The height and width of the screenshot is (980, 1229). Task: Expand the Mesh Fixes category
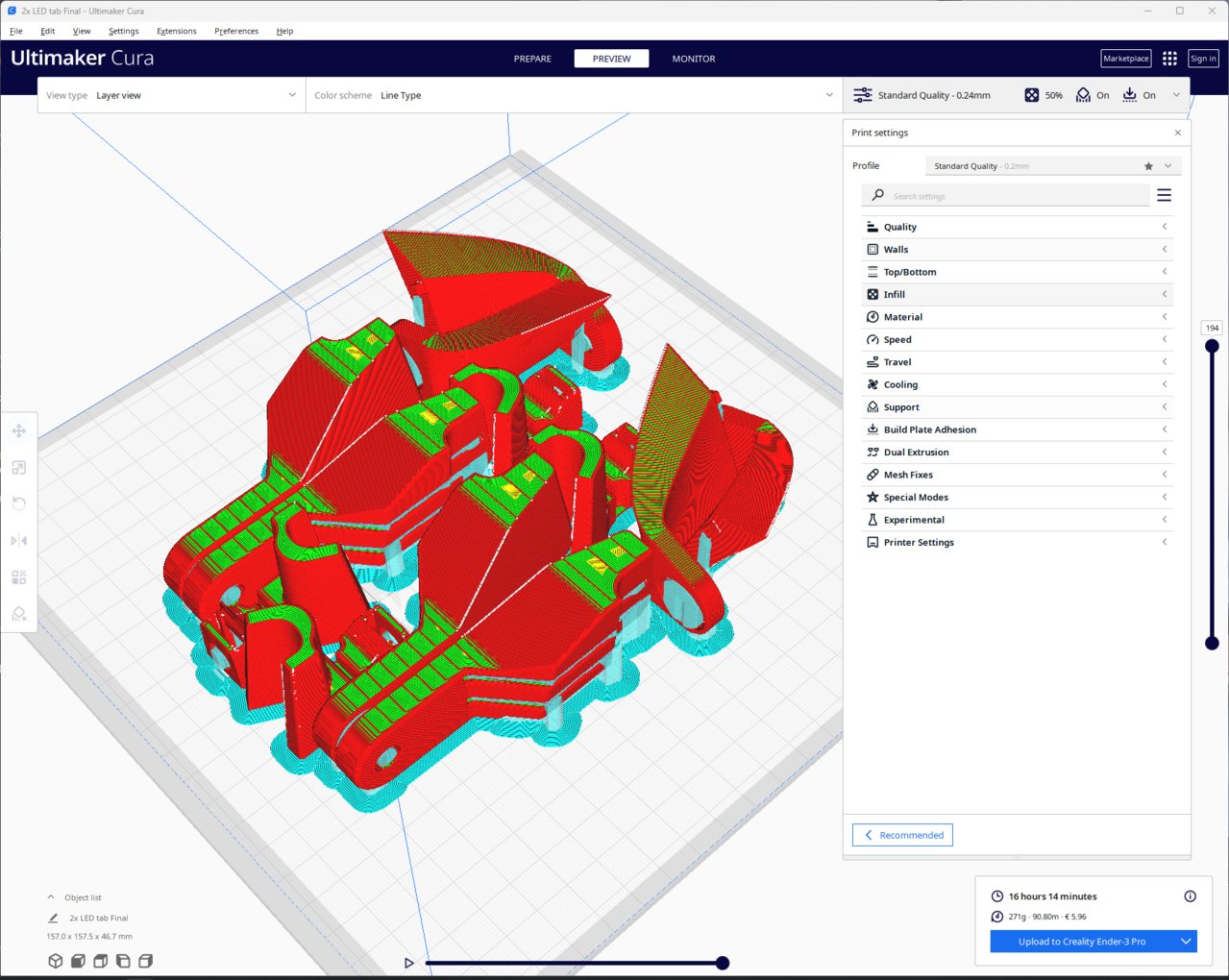(x=1017, y=475)
